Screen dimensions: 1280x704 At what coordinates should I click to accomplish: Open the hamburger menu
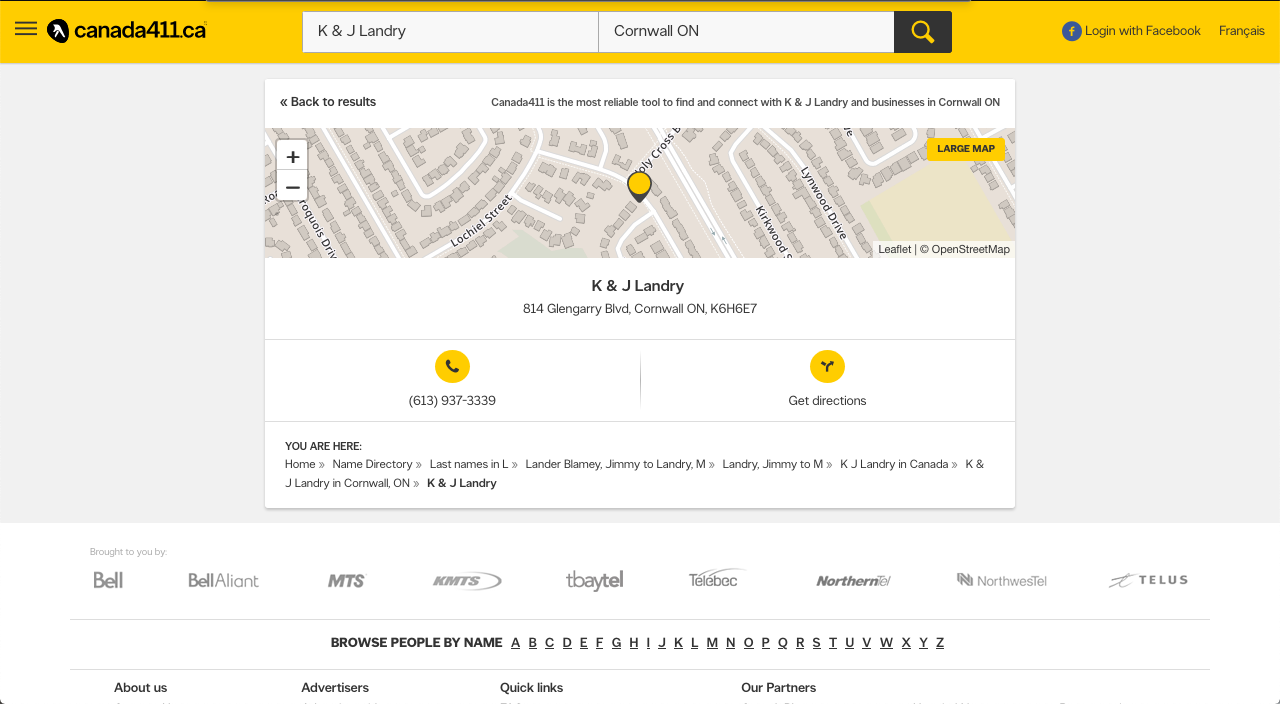[x=26, y=29]
